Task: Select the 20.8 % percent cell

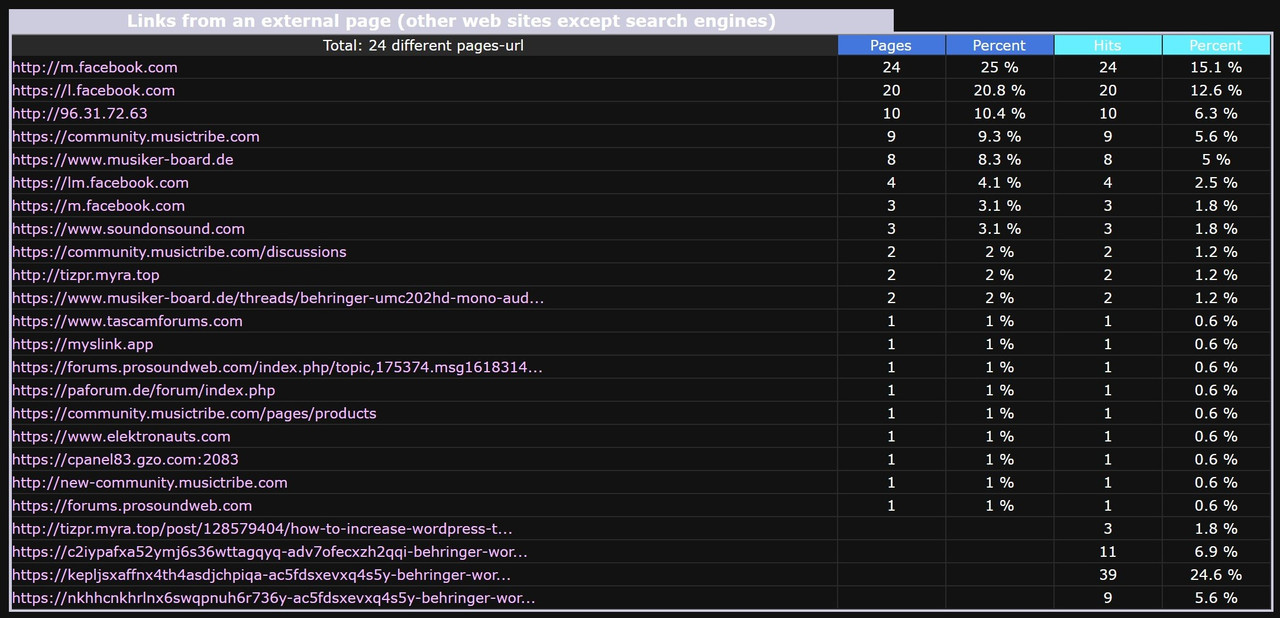Action: [999, 90]
